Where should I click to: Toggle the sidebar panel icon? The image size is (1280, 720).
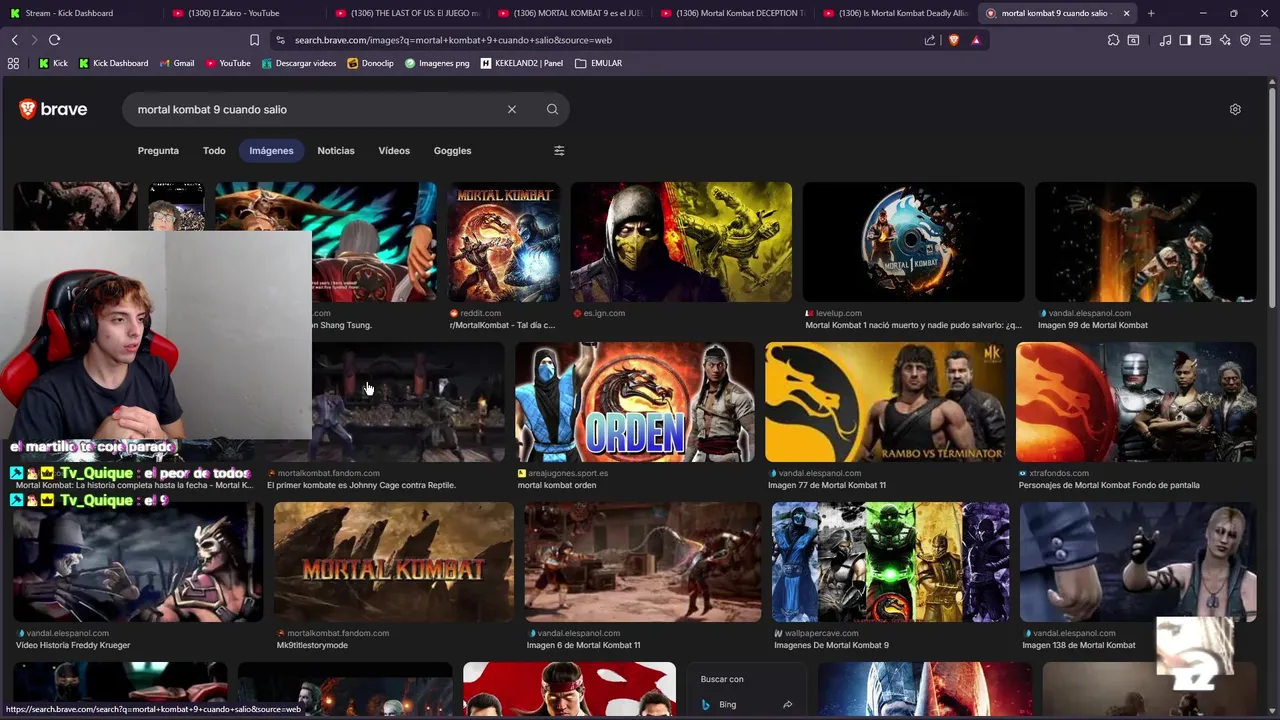pos(1185,40)
